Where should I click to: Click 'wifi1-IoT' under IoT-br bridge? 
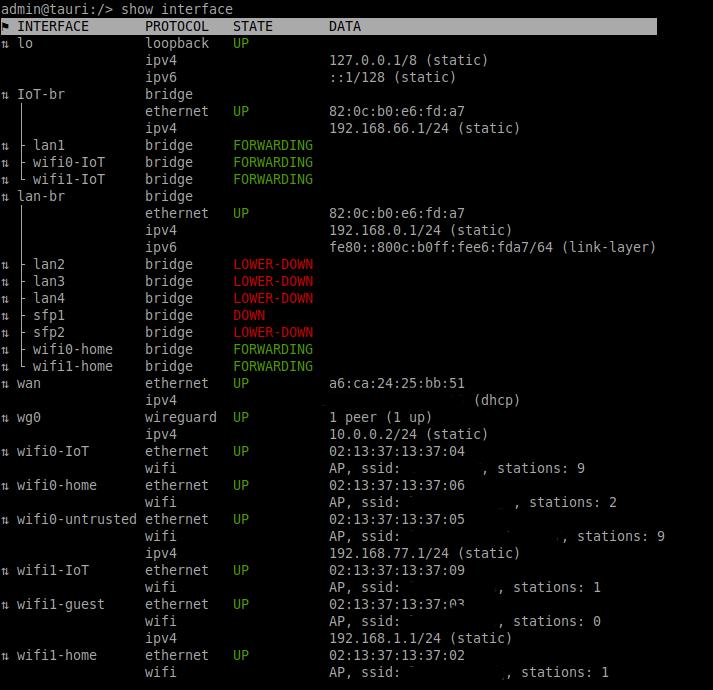[x=69, y=179]
